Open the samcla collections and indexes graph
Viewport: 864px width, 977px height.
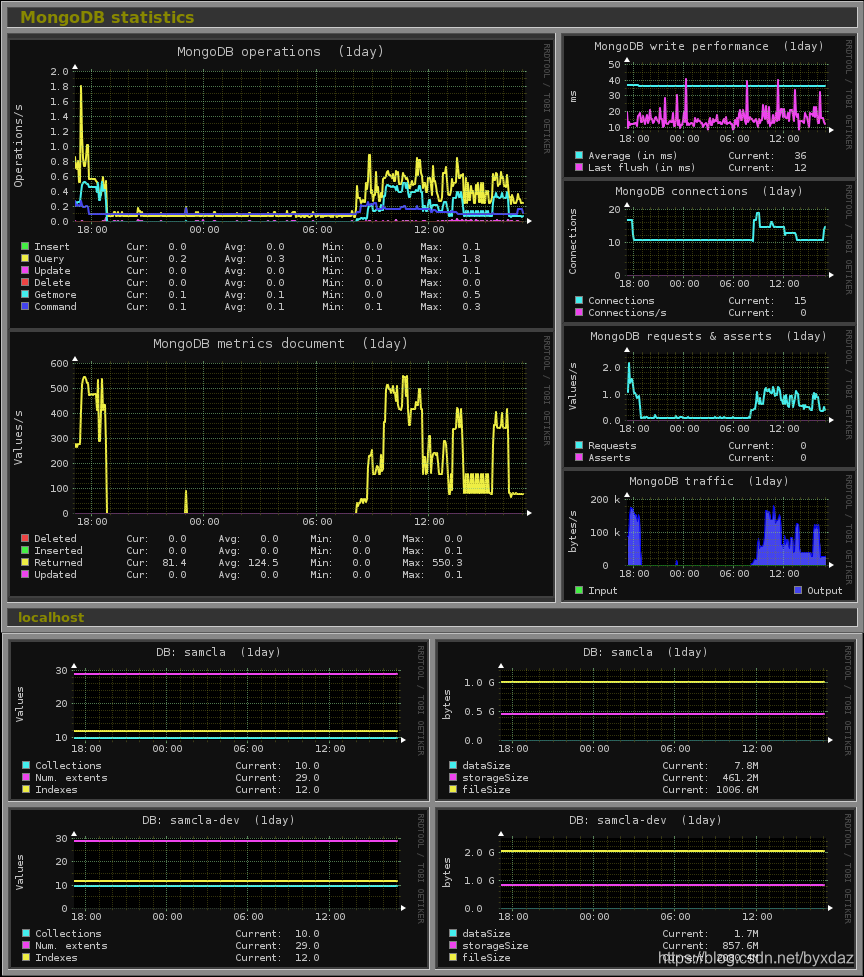pyautogui.click(x=219, y=720)
